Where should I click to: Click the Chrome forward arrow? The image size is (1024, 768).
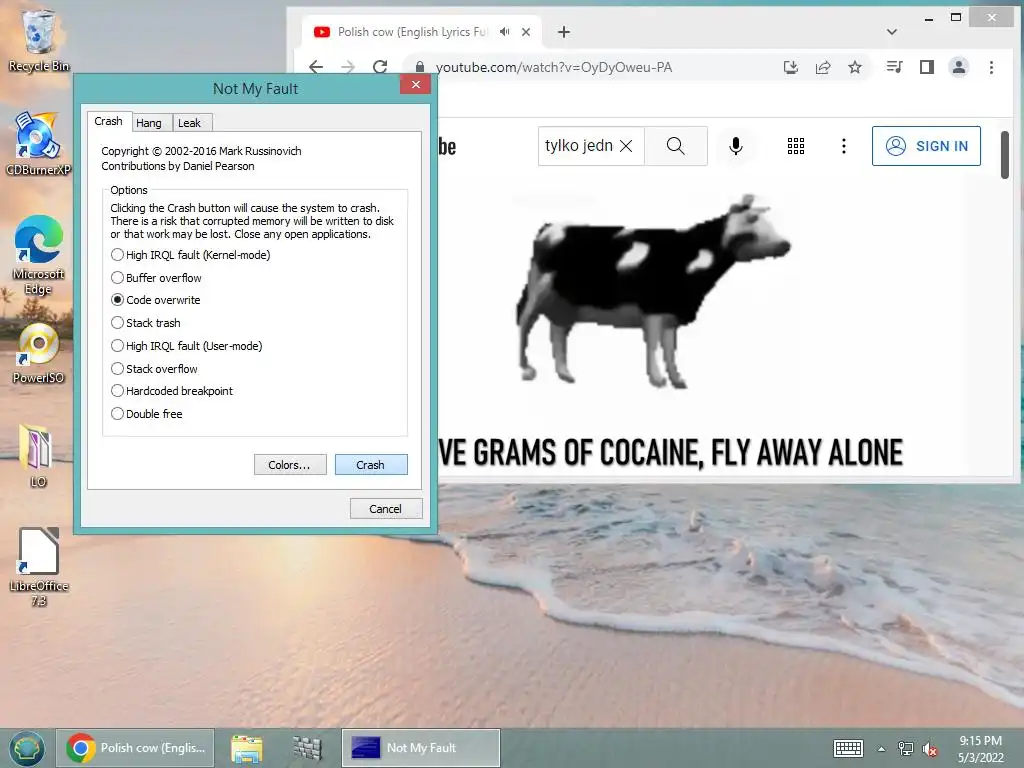(x=348, y=67)
